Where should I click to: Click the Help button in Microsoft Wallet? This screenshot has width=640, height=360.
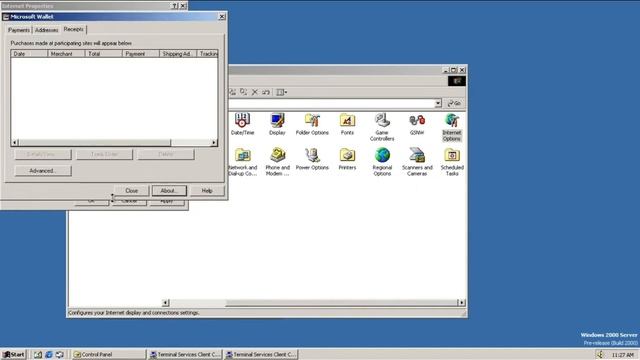207,191
